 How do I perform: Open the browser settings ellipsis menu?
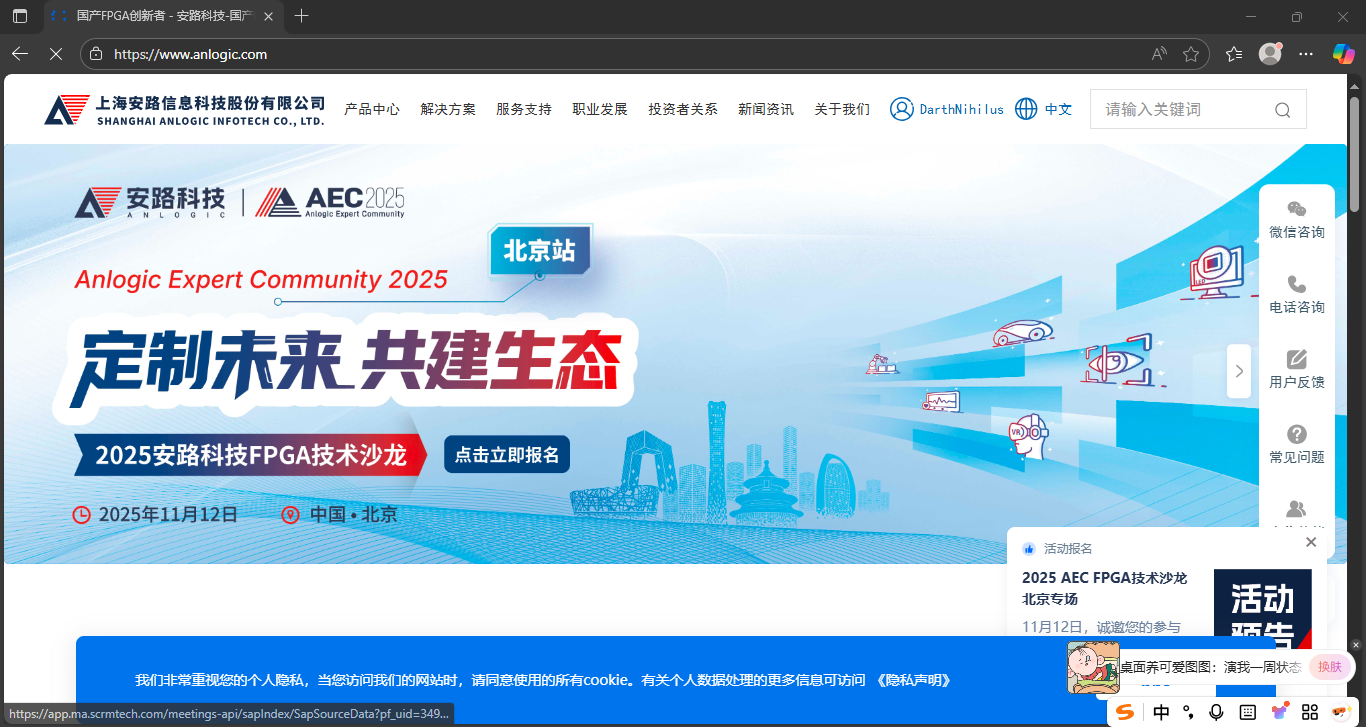(1306, 54)
